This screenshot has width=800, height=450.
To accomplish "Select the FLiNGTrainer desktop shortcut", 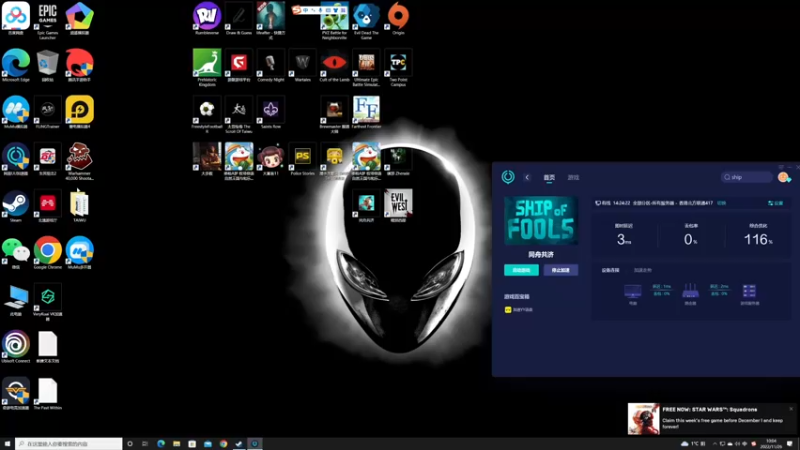I will [x=47, y=113].
